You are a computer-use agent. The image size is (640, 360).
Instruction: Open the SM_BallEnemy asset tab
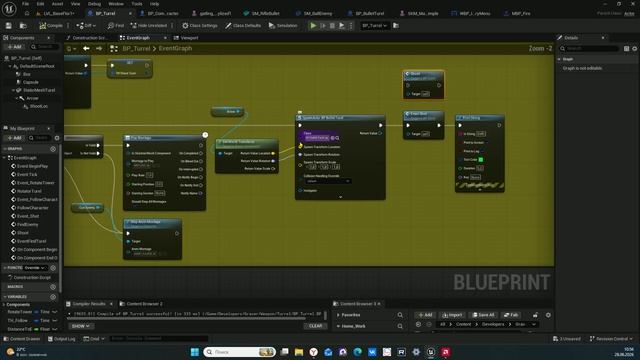314,13
